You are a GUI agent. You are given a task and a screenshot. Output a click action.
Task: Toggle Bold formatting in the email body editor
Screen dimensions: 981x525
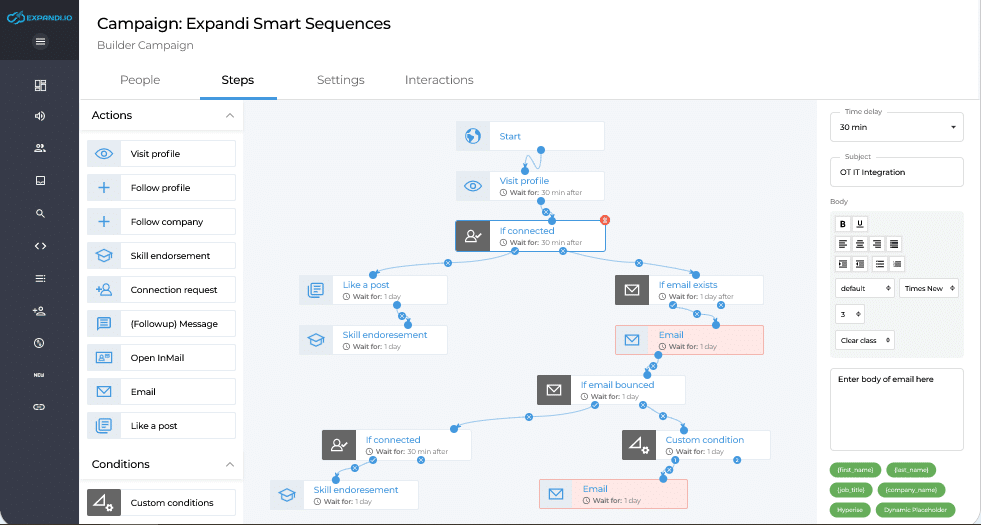843,224
